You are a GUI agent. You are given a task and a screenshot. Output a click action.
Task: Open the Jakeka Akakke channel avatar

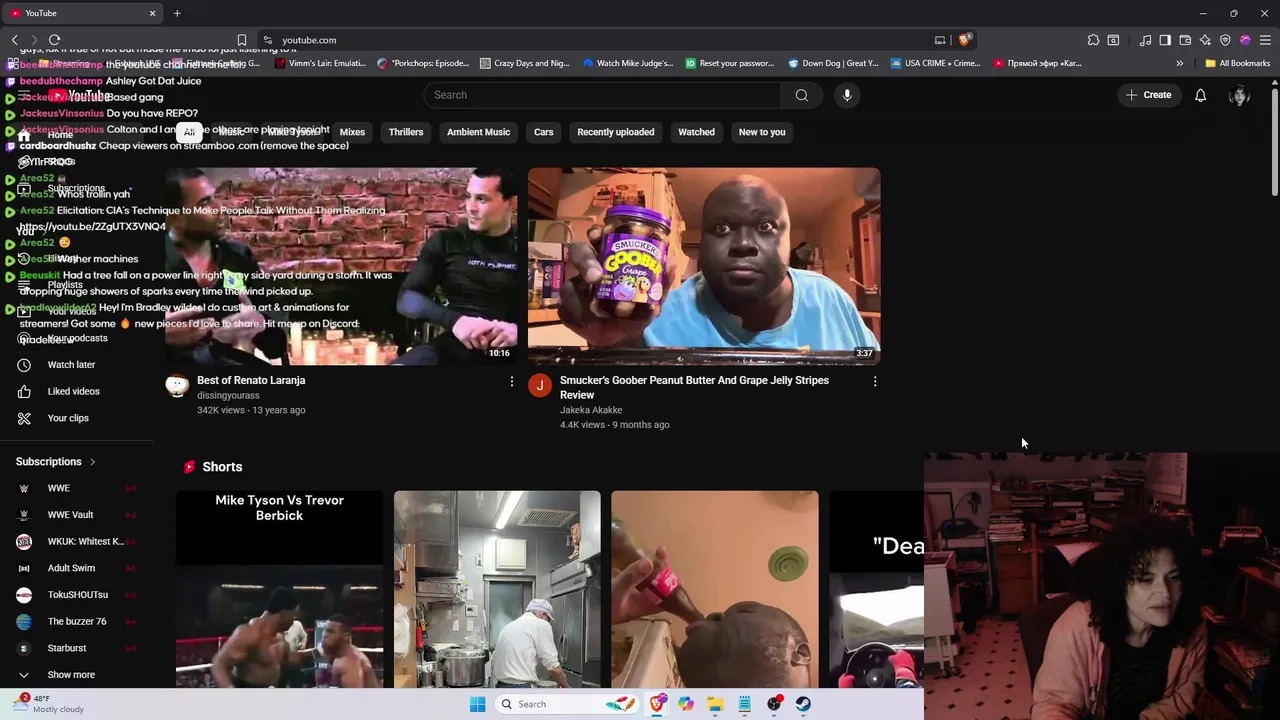[x=540, y=385]
